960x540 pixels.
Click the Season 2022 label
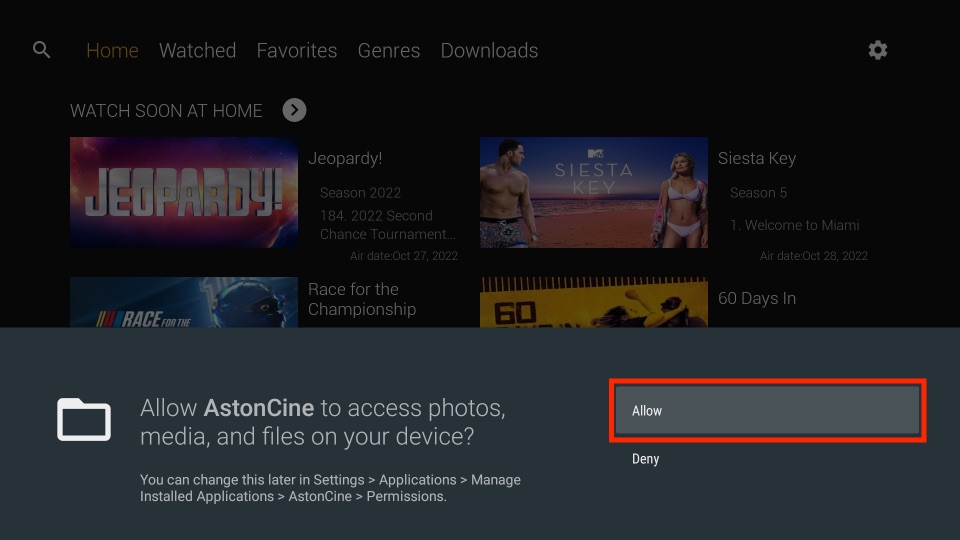tap(360, 193)
